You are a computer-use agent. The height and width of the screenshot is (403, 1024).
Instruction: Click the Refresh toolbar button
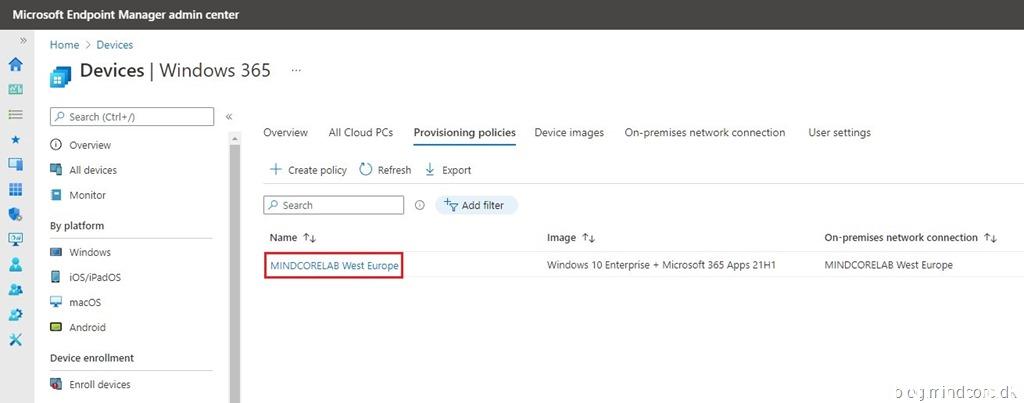tap(385, 170)
